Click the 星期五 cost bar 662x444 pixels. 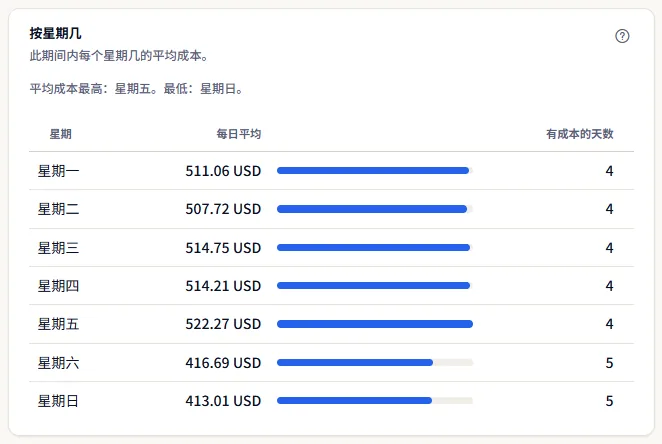[375, 324]
